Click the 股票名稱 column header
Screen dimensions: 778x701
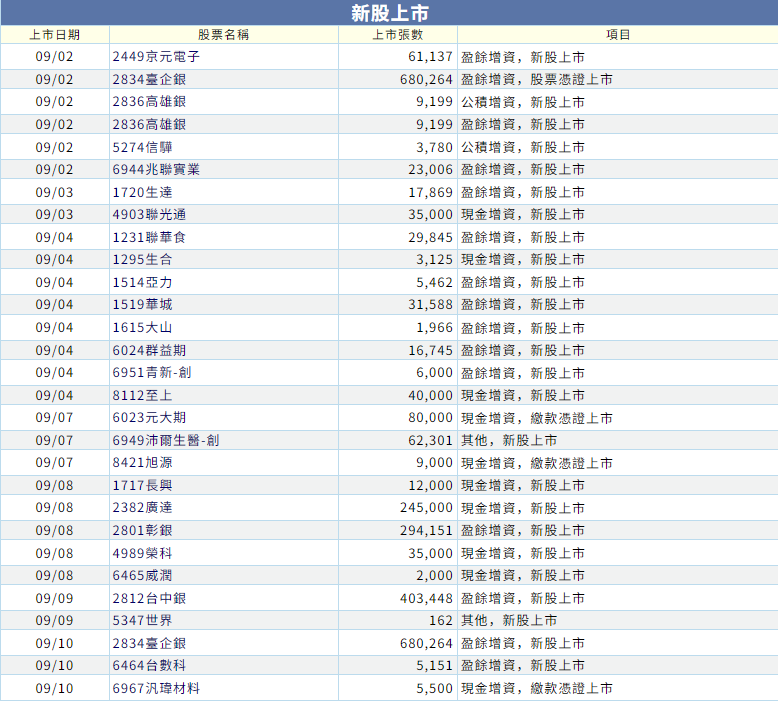pyautogui.click(x=224, y=35)
